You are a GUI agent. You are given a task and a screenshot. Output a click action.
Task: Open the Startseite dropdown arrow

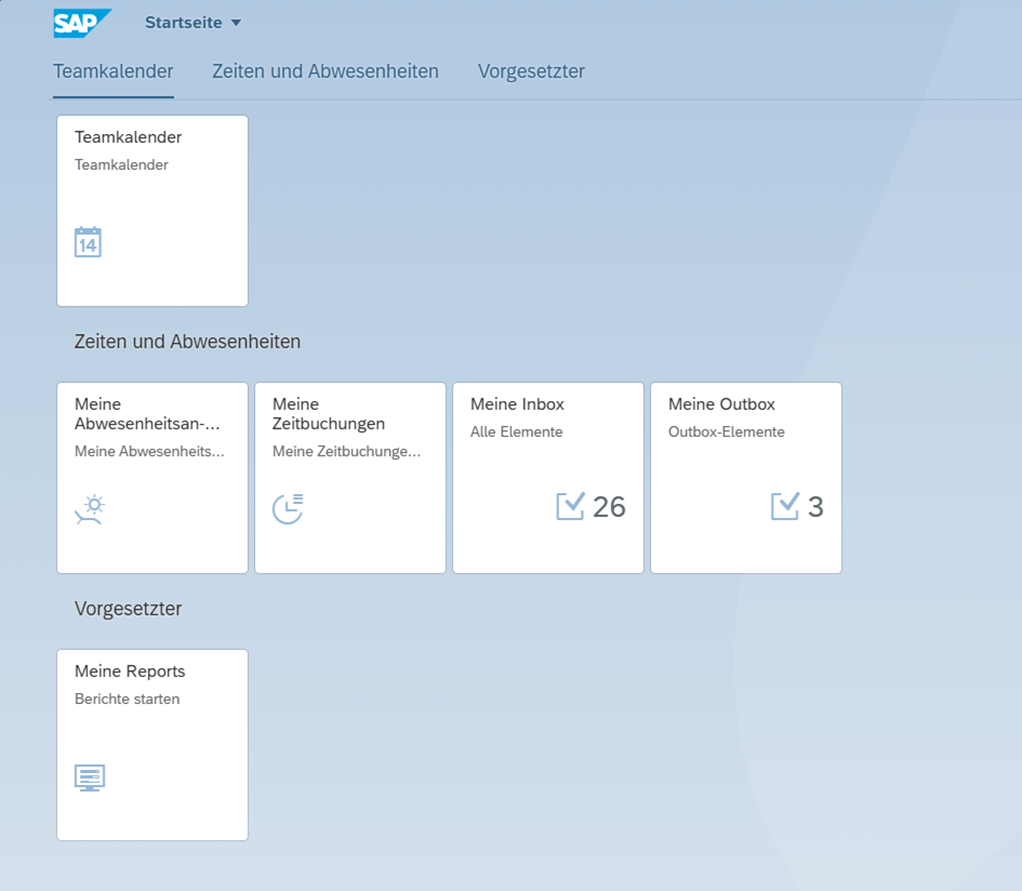[236, 23]
